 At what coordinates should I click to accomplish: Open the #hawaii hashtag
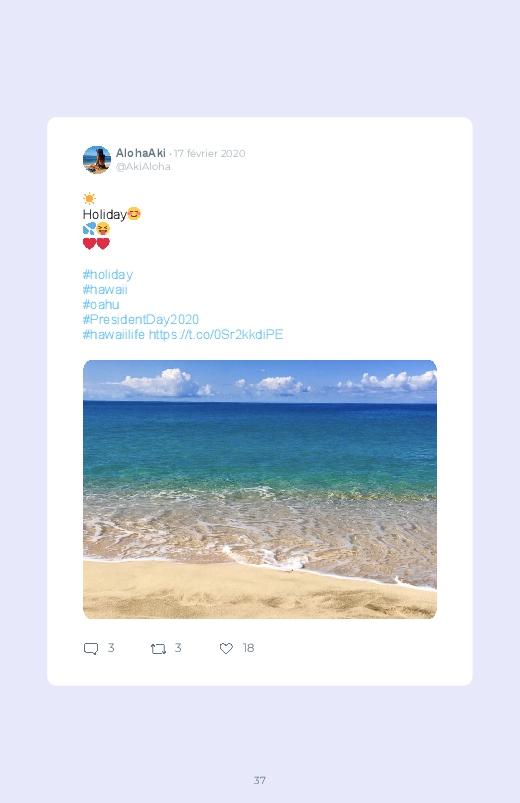[105, 290]
